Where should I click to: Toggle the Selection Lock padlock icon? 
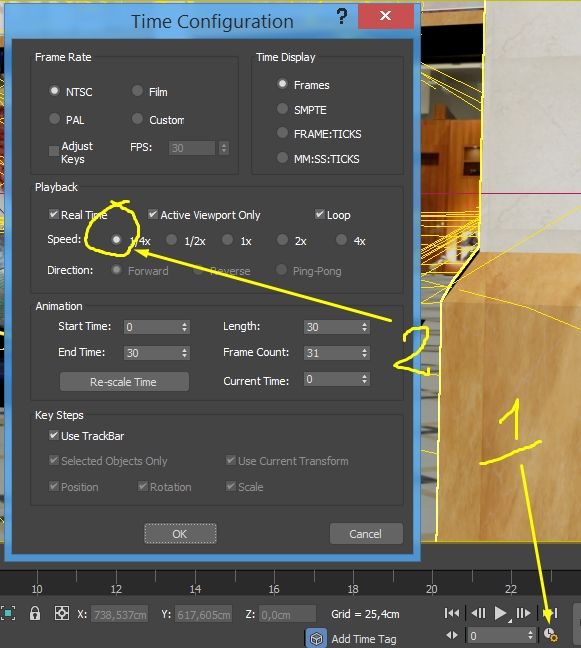coord(35,613)
